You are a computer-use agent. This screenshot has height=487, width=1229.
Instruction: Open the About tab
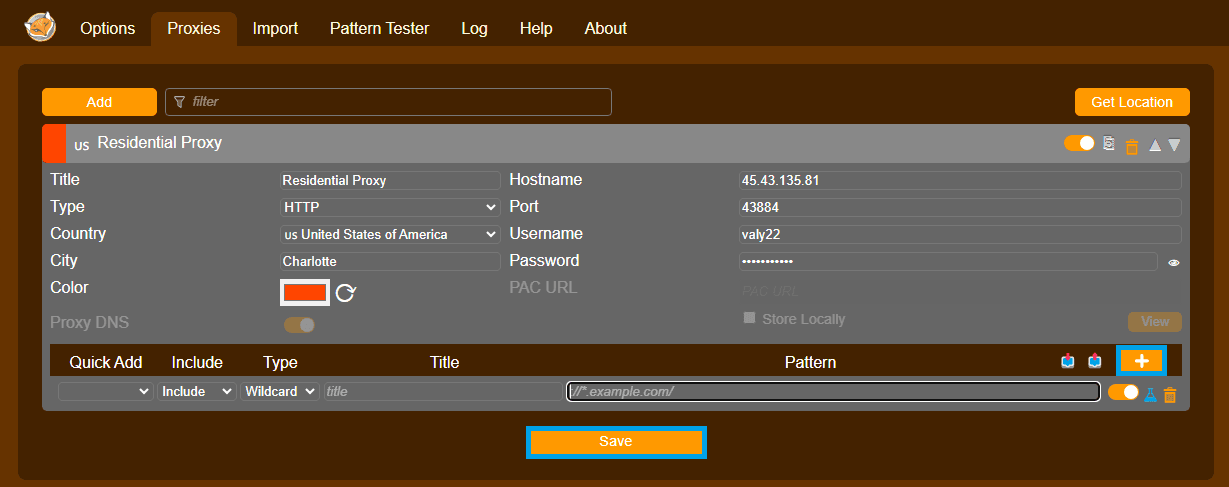point(606,28)
